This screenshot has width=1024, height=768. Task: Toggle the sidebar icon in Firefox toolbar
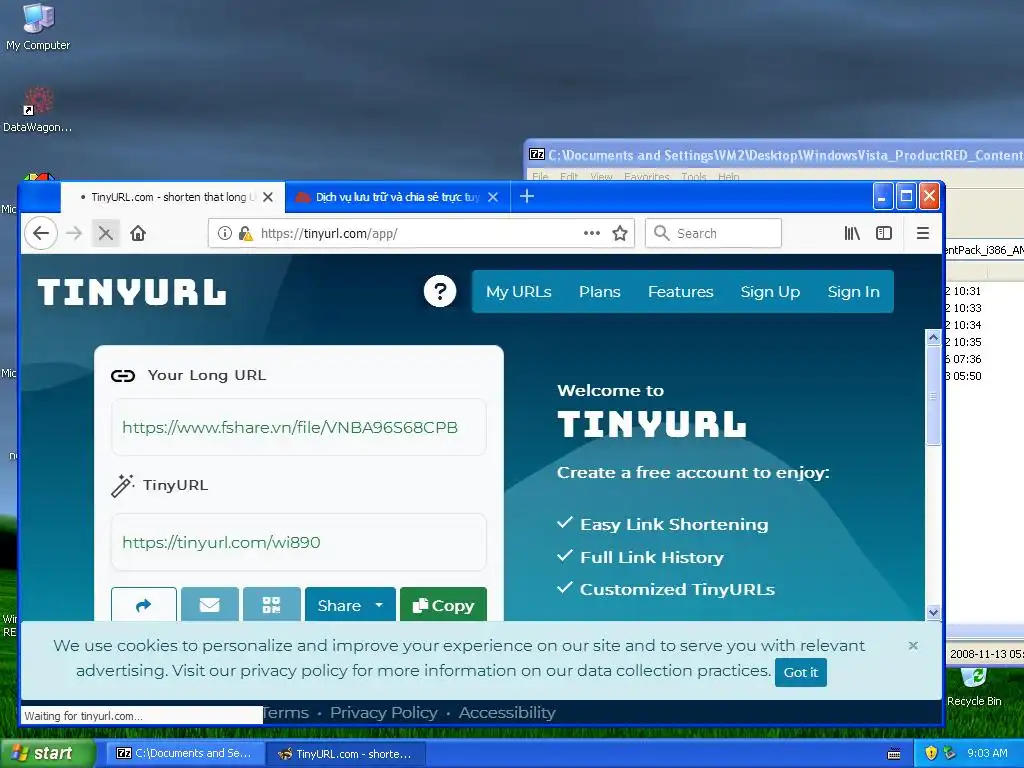click(x=884, y=233)
